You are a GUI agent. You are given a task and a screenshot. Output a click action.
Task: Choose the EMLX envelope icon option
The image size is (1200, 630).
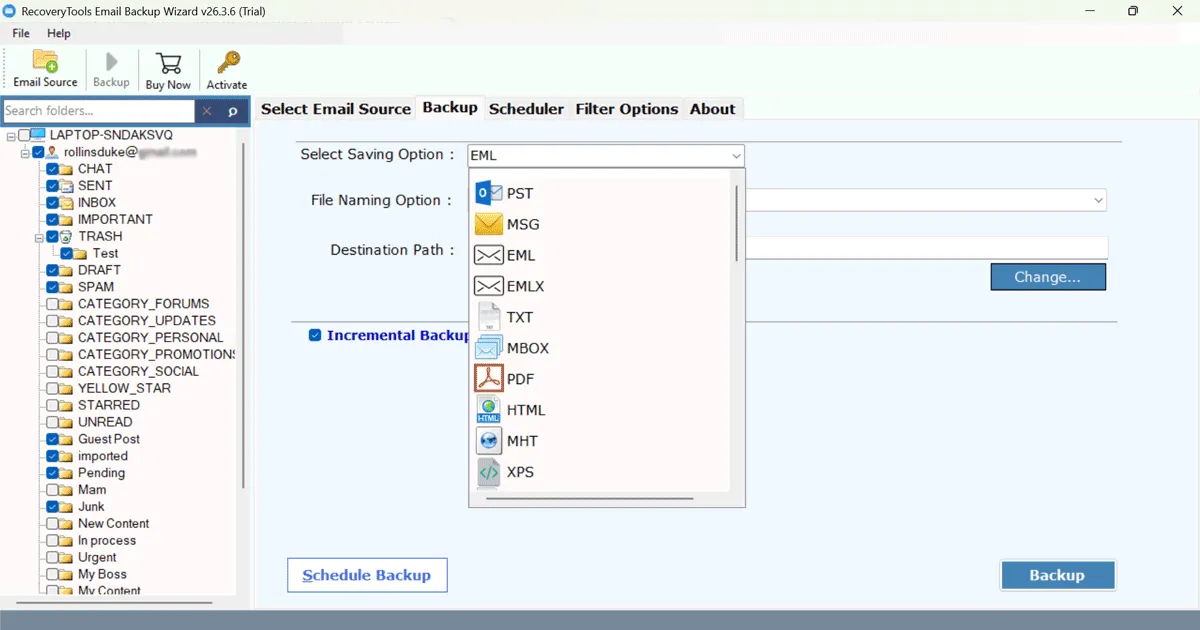tap(488, 286)
